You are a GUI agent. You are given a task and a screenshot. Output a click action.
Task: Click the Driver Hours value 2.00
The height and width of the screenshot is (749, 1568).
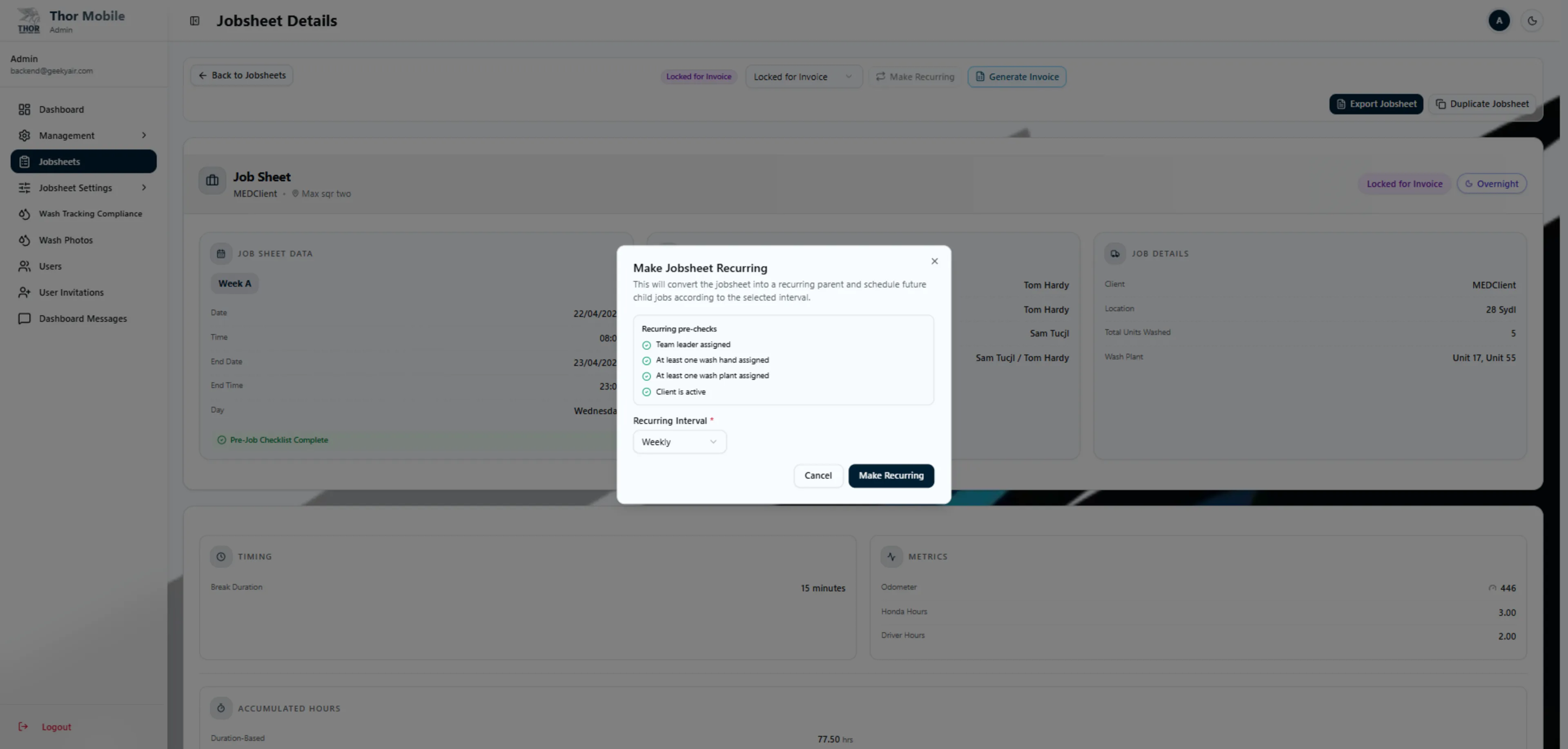1507,636
